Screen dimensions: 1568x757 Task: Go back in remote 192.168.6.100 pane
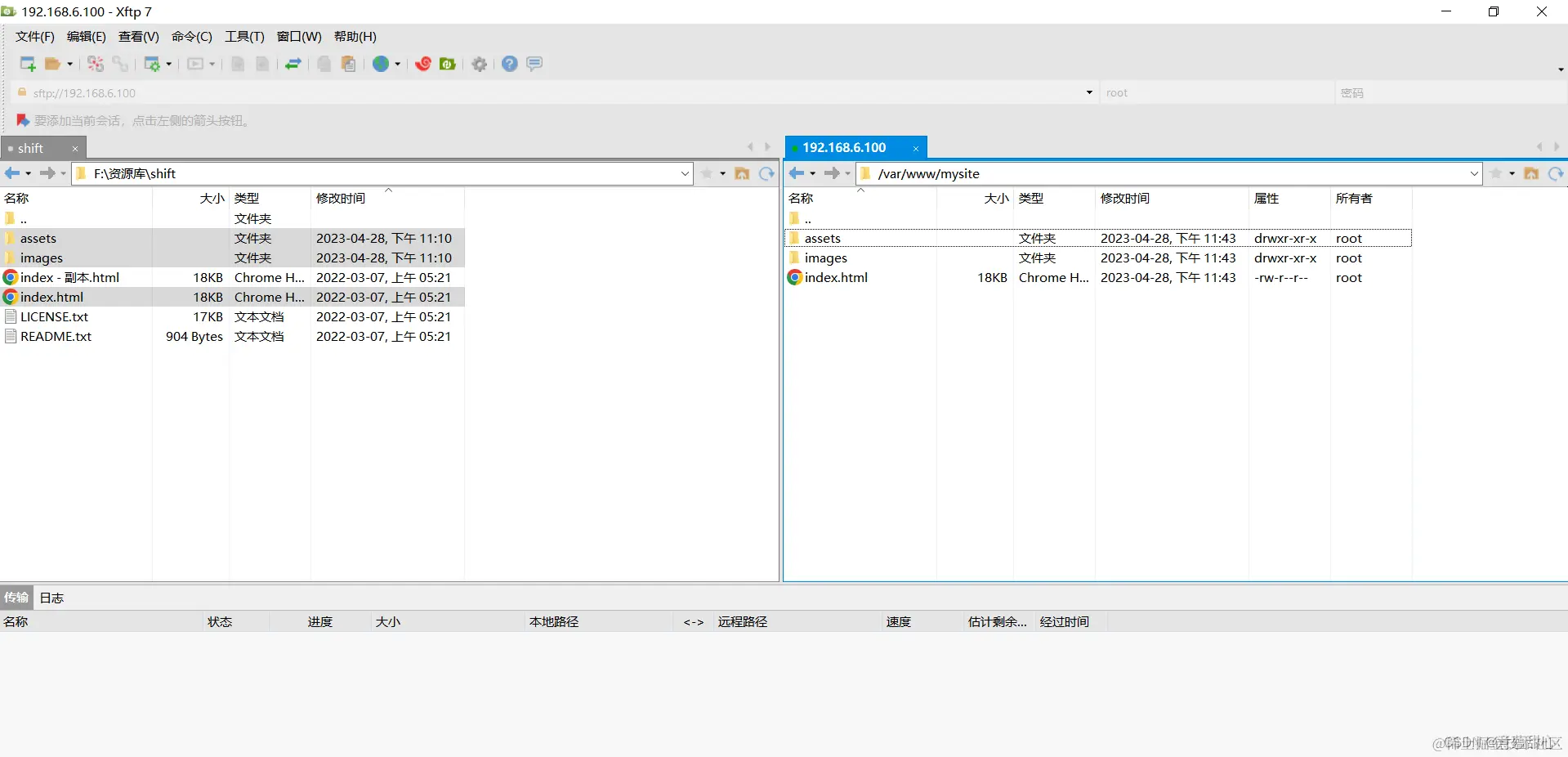[x=797, y=173]
